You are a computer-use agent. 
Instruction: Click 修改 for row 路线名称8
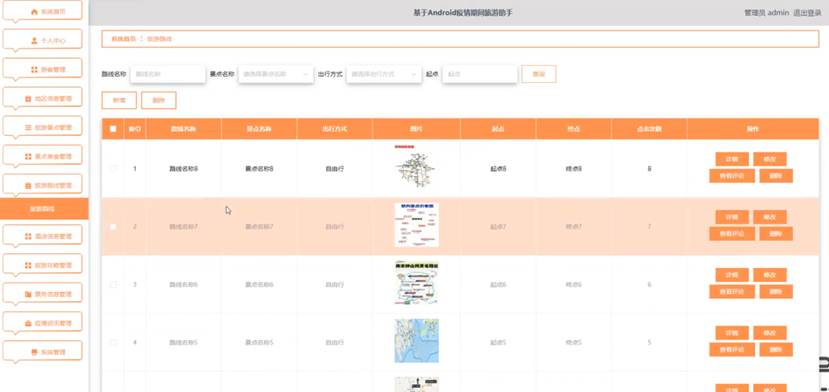pos(770,159)
